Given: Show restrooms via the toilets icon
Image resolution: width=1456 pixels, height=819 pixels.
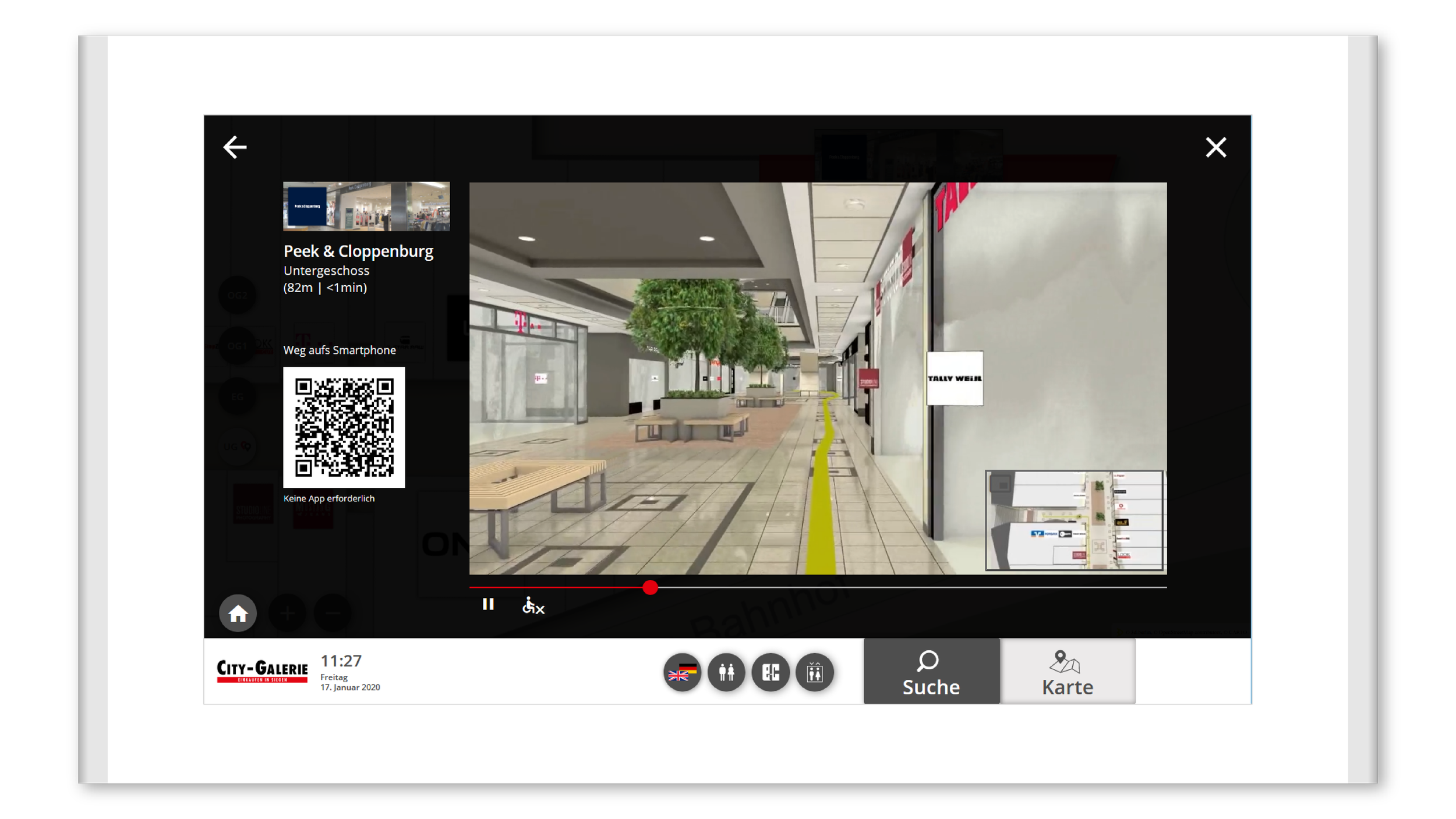Looking at the screenshot, I should click(x=726, y=672).
